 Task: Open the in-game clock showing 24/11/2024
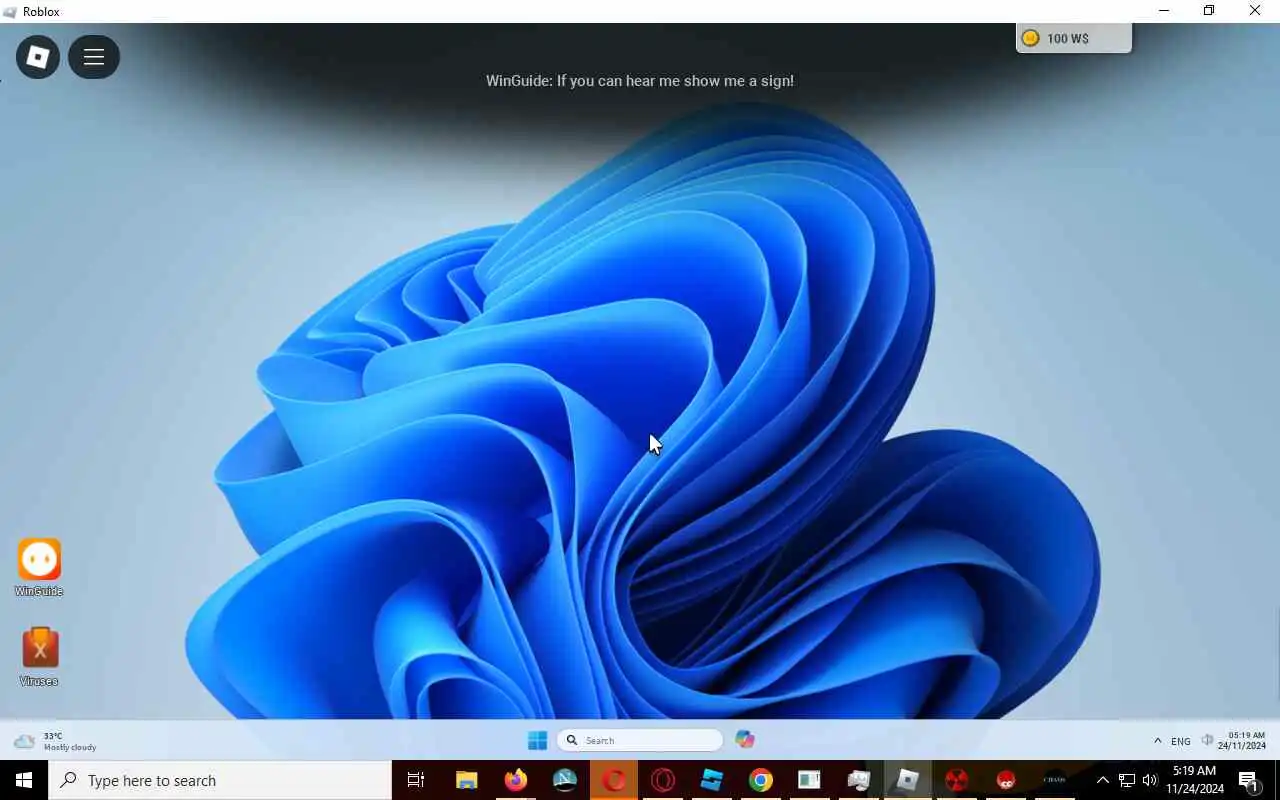click(x=1242, y=741)
